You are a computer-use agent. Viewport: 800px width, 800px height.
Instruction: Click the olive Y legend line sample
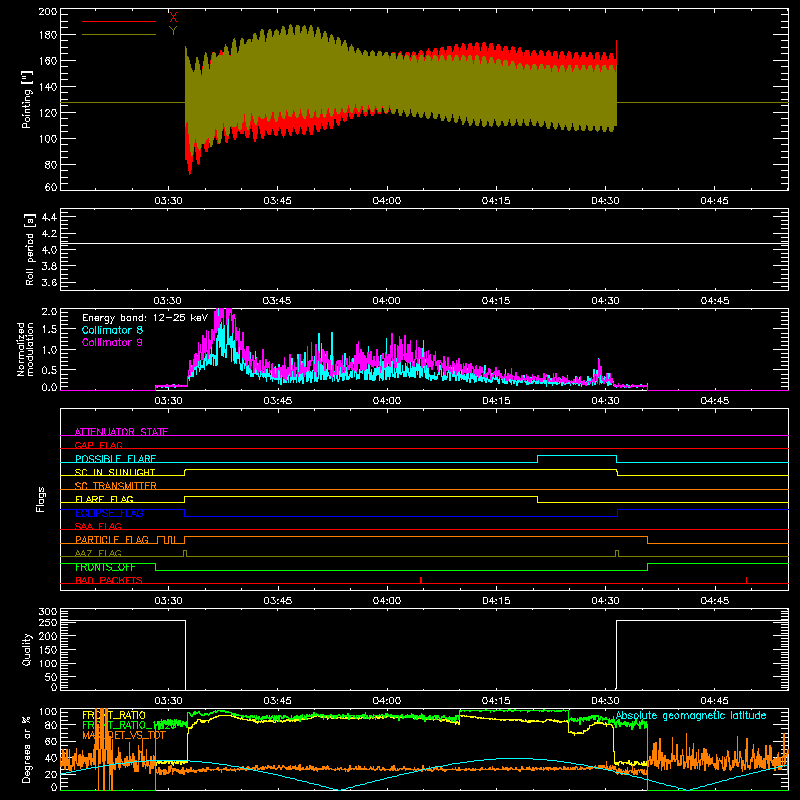pos(119,35)
